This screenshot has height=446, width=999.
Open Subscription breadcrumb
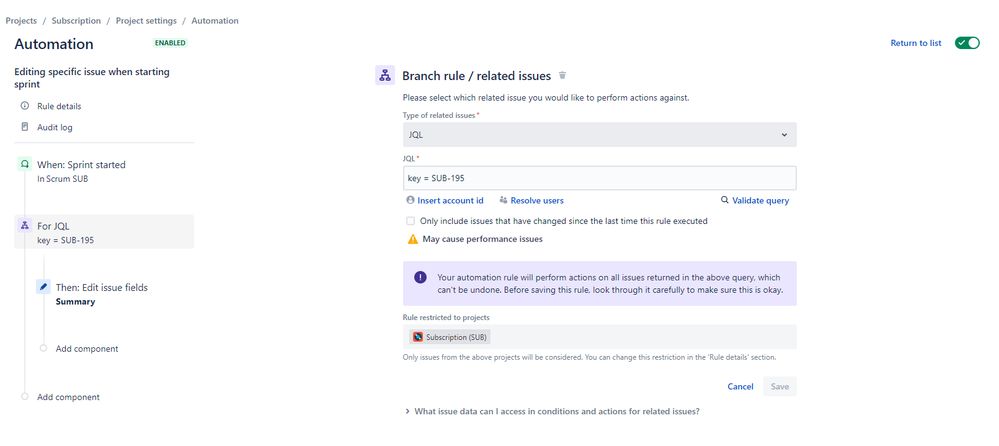pos(76,20)
